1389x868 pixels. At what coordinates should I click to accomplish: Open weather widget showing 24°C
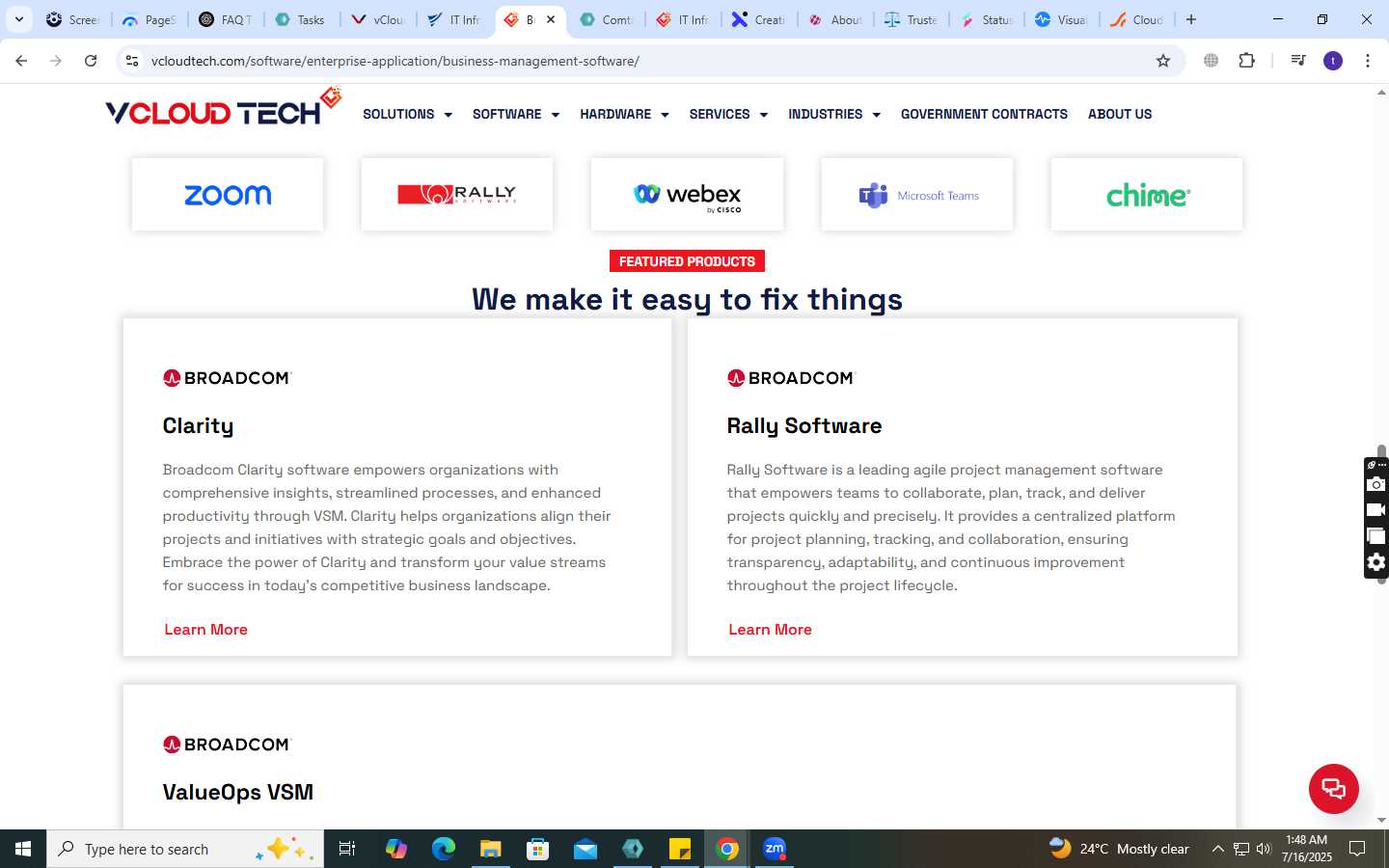[1119, 849]
